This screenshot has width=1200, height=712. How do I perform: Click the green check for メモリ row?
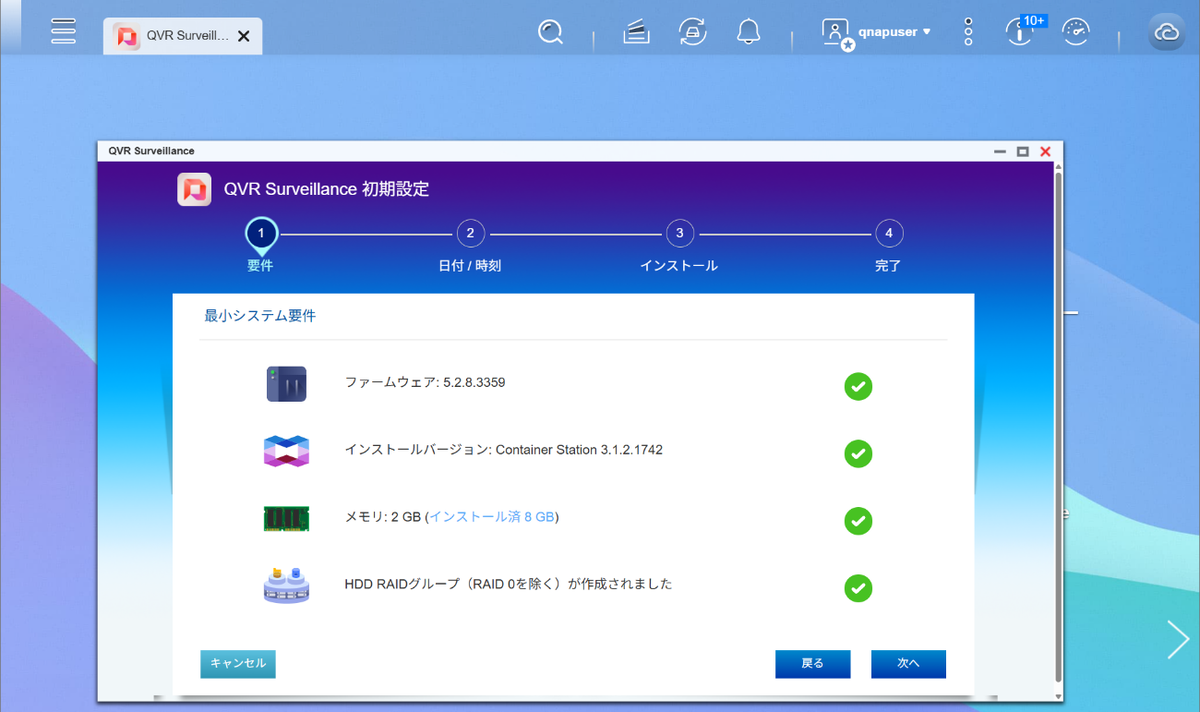(x=858, y=521)
